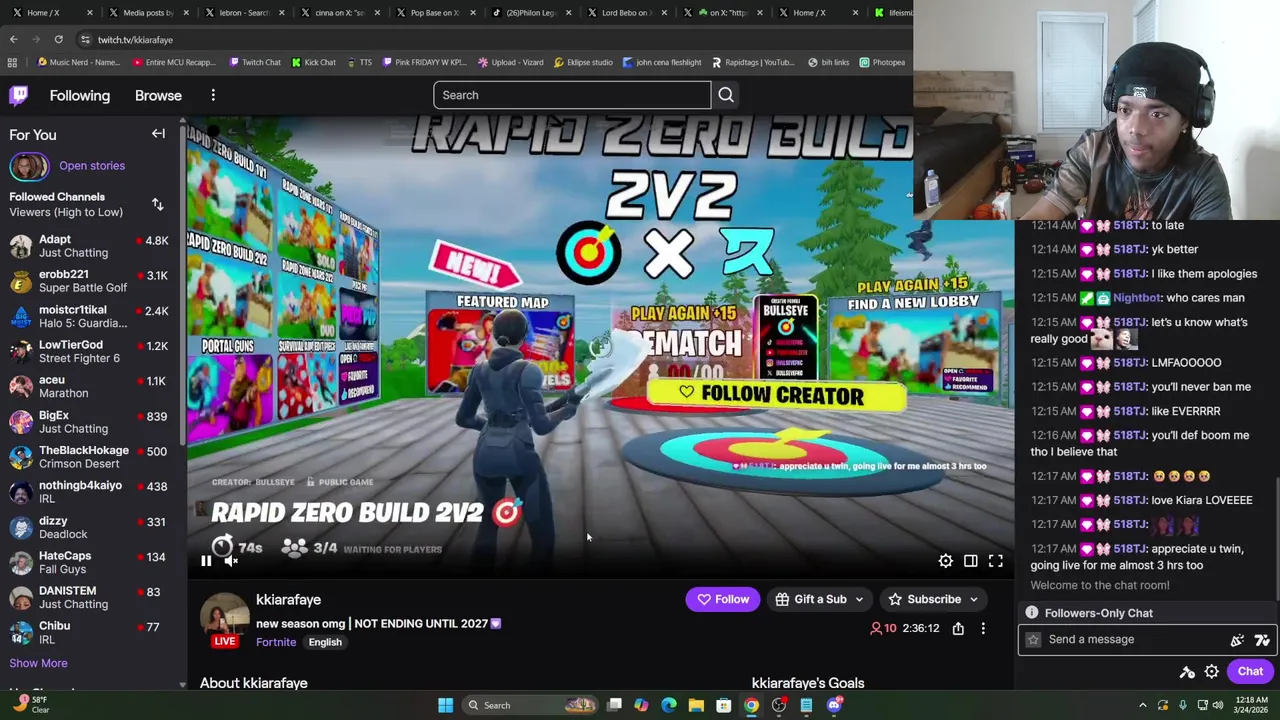Open File Explorer from the taskbar
Screen dimensions: 1280x720
(696, 705)
